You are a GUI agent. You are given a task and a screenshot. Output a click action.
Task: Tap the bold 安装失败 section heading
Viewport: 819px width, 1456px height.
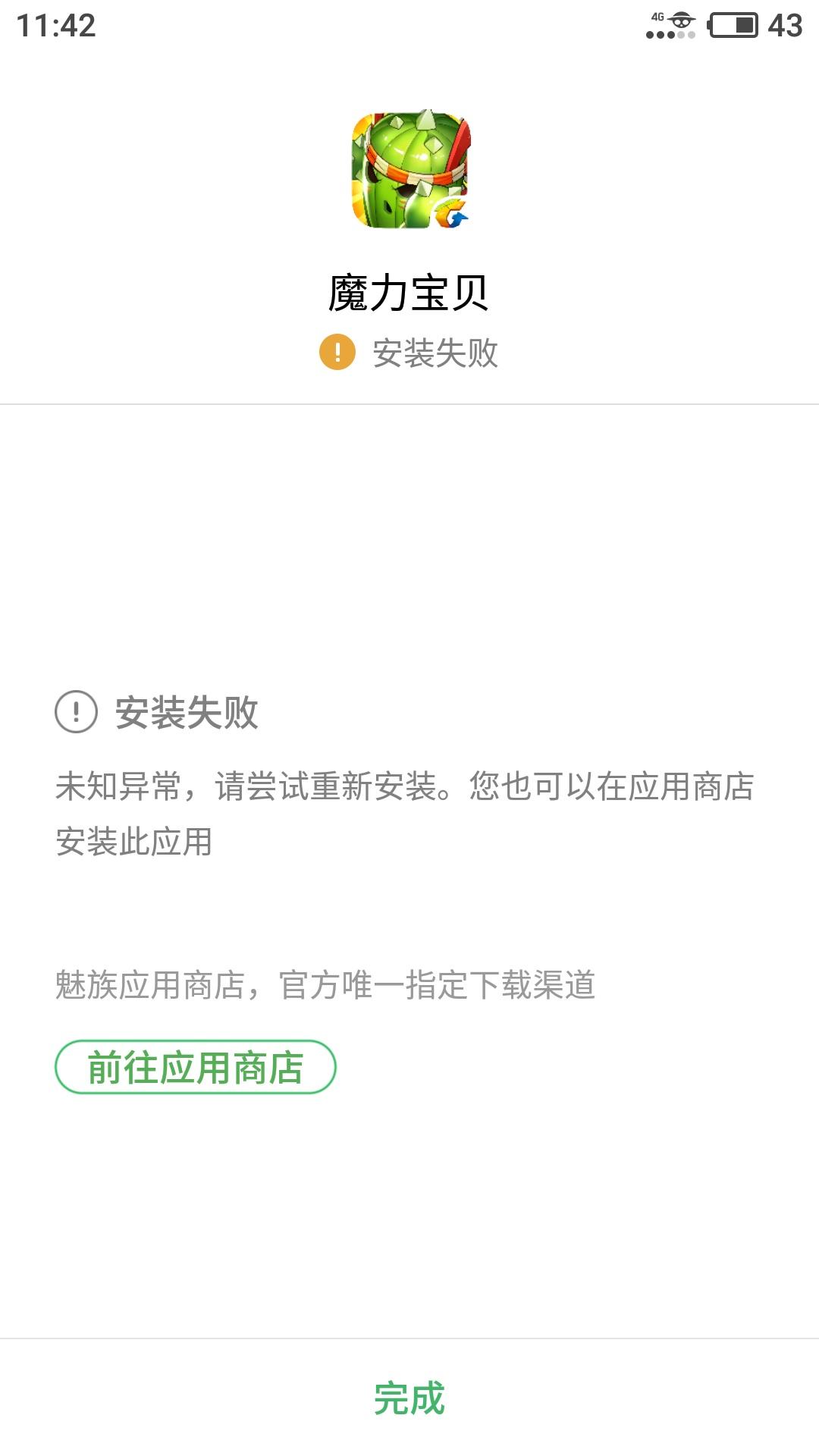click(x=187, y=713)
